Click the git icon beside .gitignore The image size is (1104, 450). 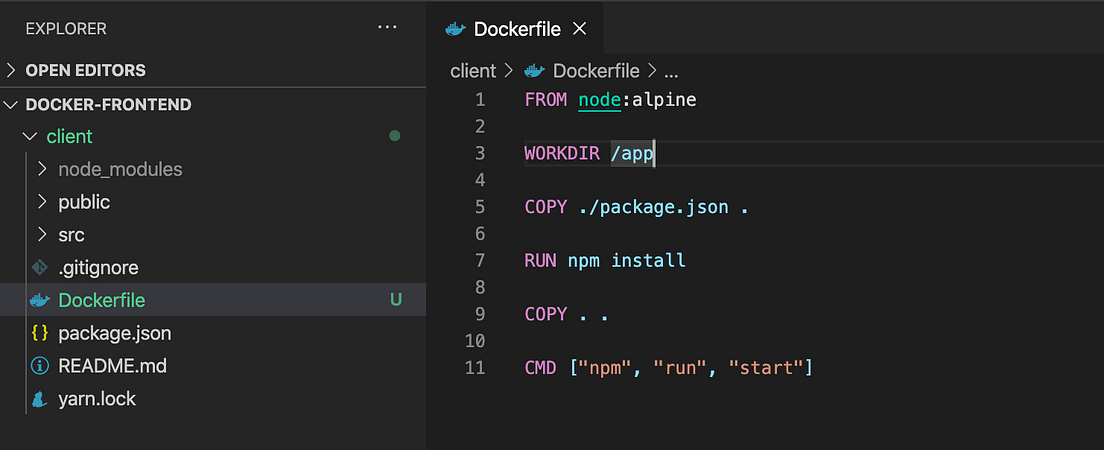coord(40,268)
